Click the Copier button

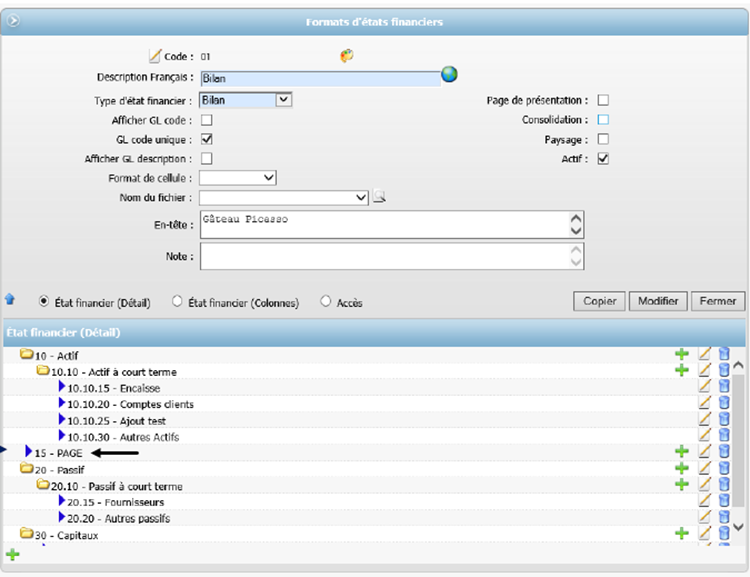[x=599, y=301]
